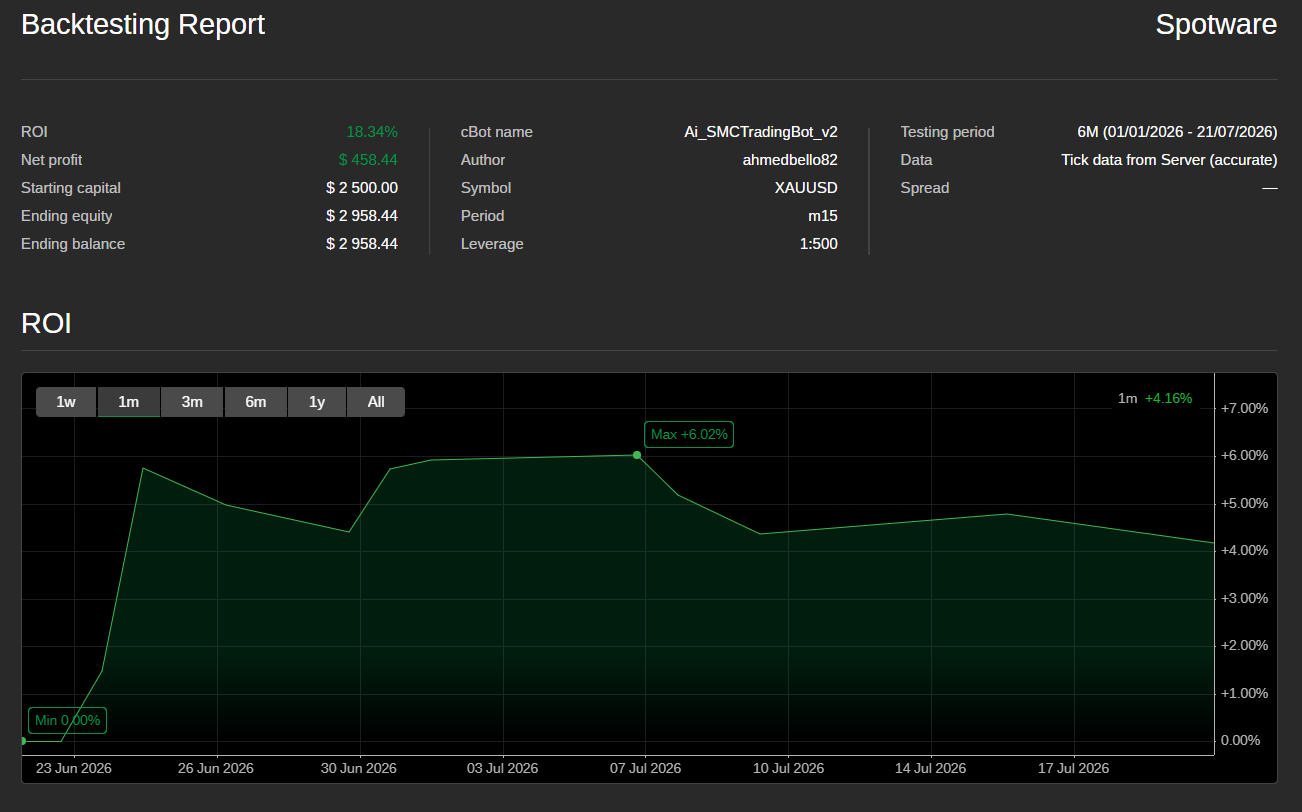
Task: Click the 17 Jul 2026 axis date
Action: [1073, 768]
